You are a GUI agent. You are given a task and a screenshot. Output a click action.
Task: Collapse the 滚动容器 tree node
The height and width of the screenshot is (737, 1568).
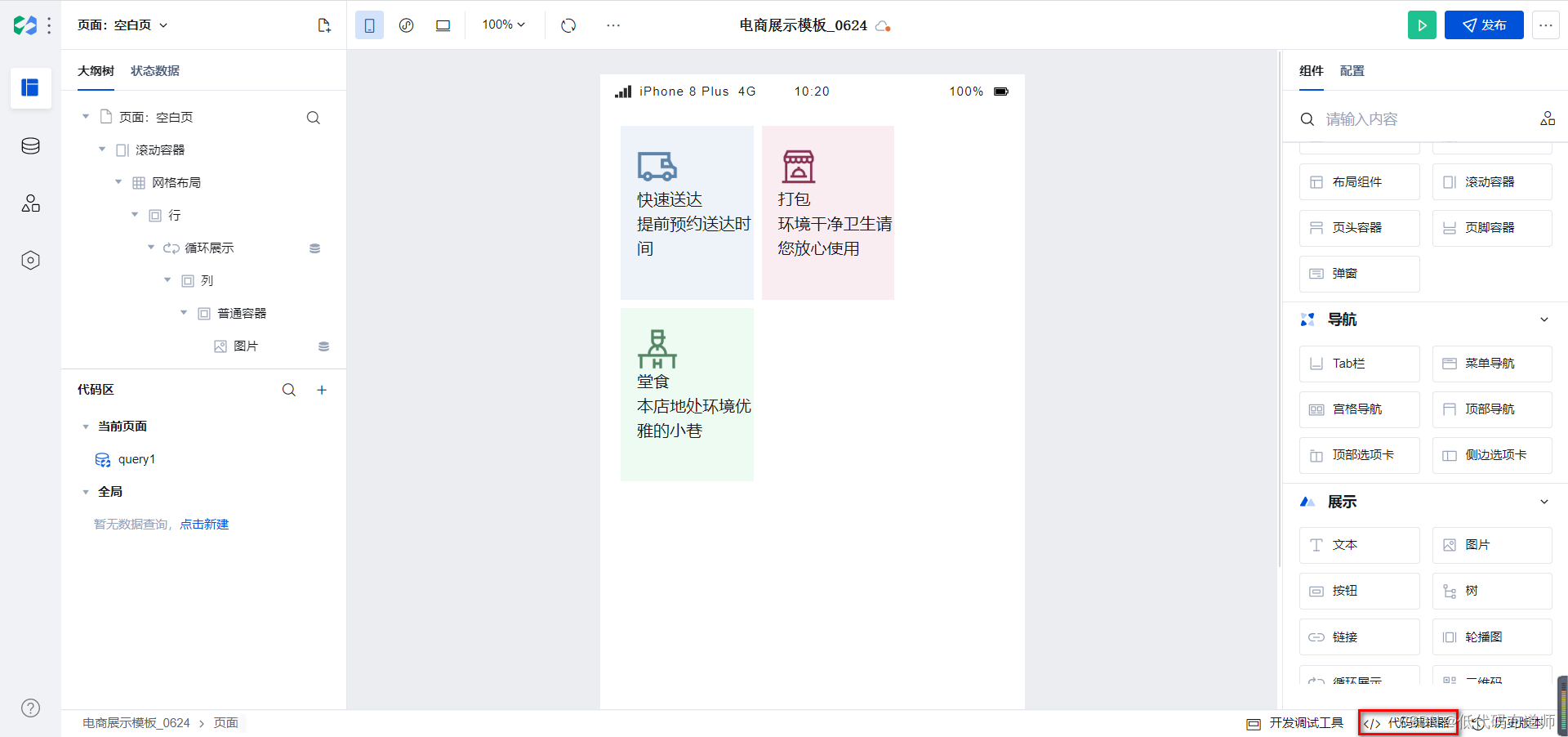[x=102, y=150]
